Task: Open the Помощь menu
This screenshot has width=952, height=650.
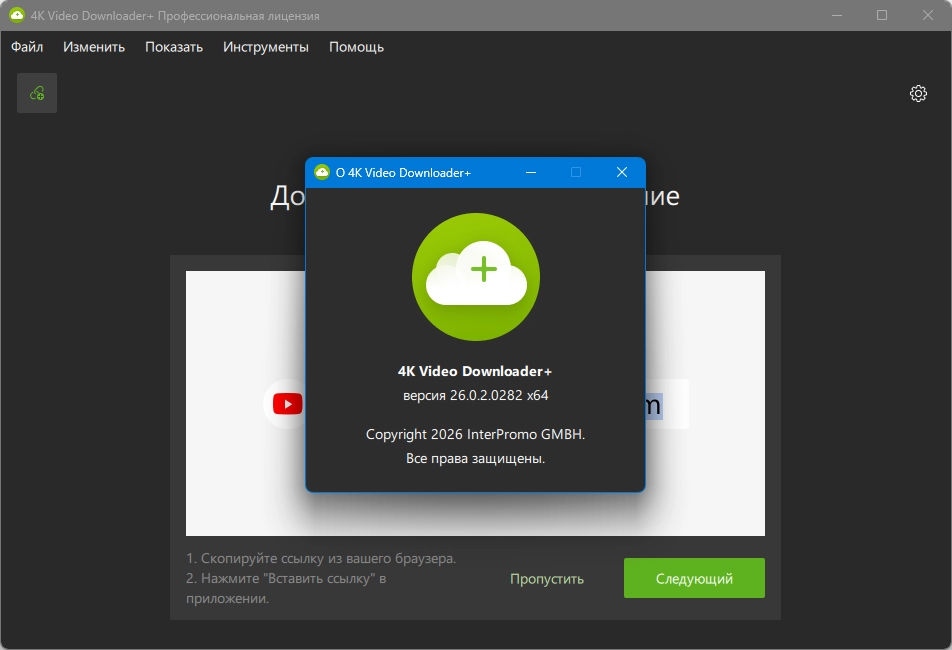Action: tap(356, 47)
